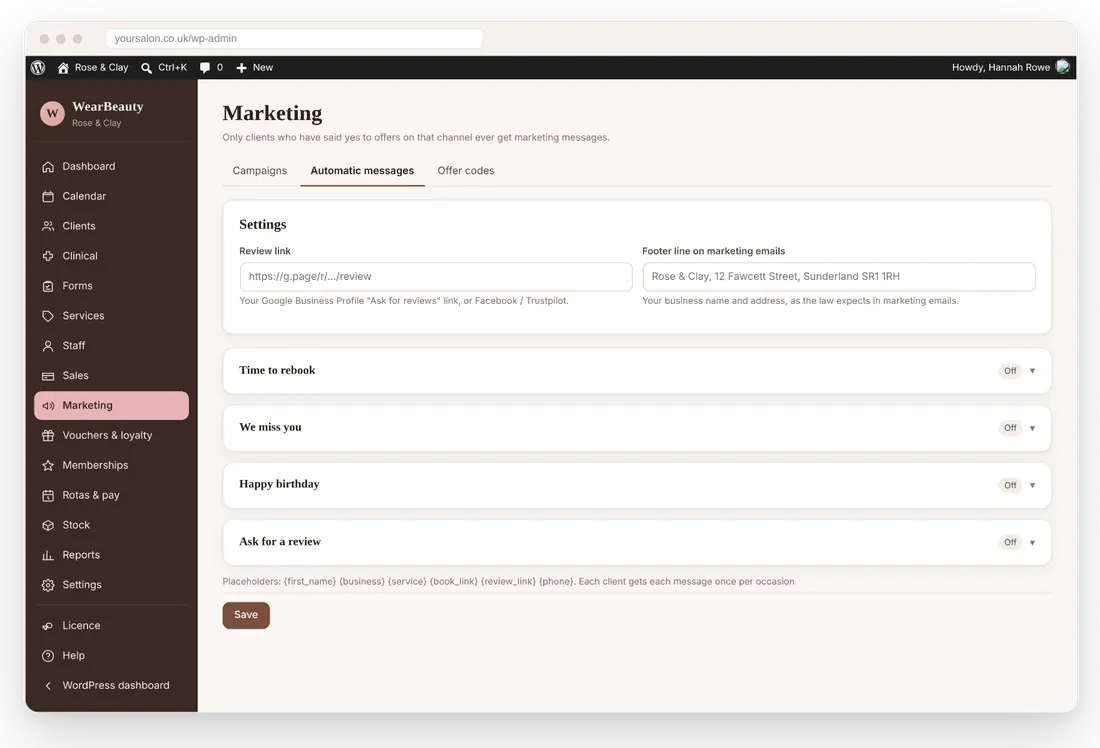Click the Staff person icon
The height and width of the screenshot is (748, 1100).
coord(48,346)
